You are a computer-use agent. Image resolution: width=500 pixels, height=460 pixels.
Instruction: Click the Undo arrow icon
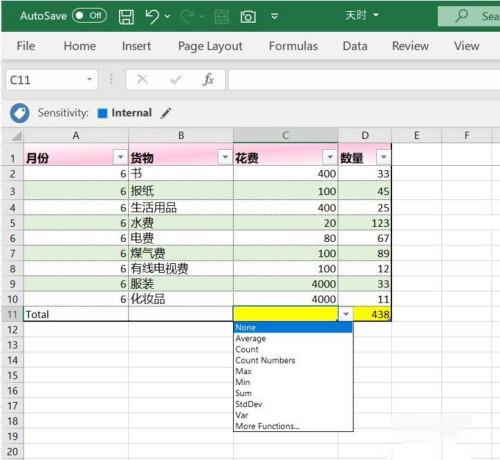pyautogui.click(x=153, y=16)
